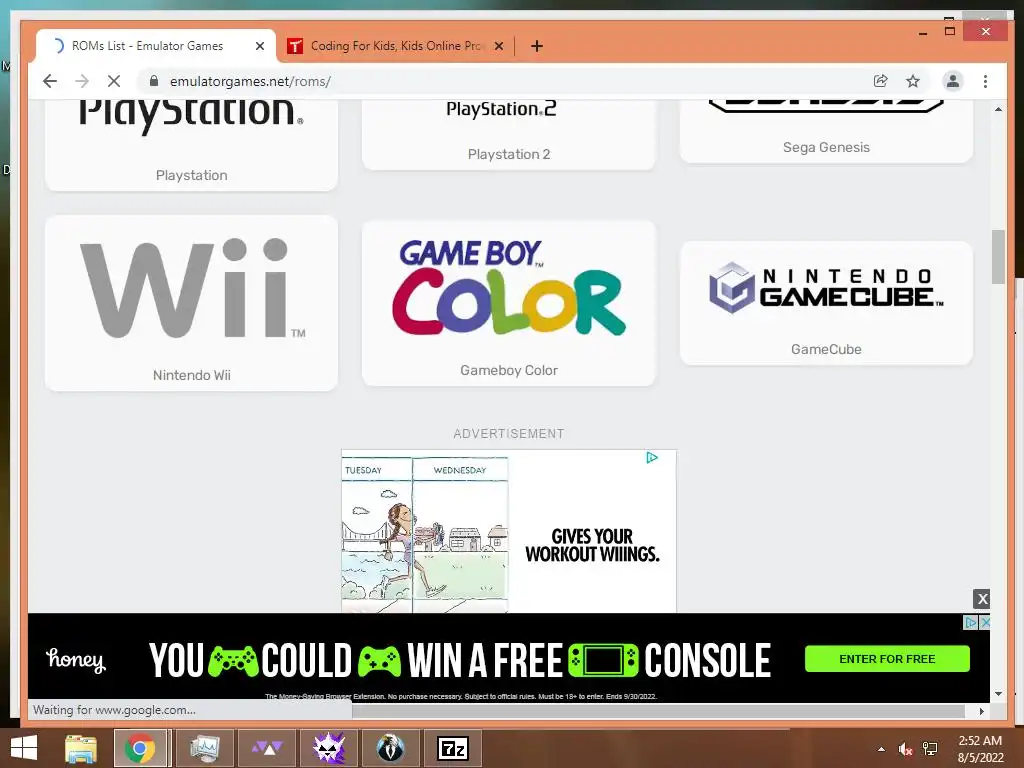The width and height of the screenshot is (1024, 768).
Task: Open a new browser tab
Action: [537, 46]
